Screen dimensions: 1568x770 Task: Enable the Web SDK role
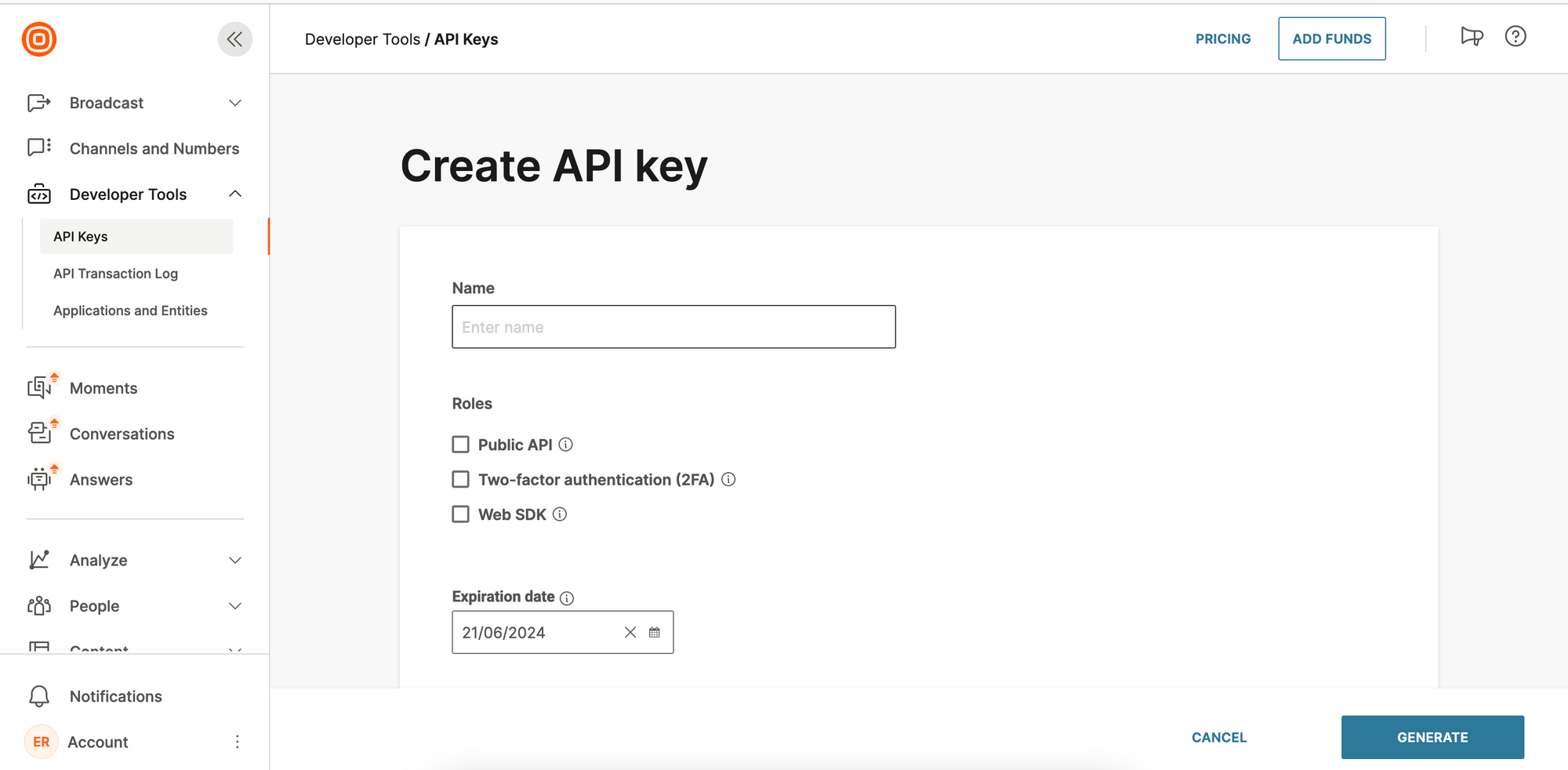point(460,514)
